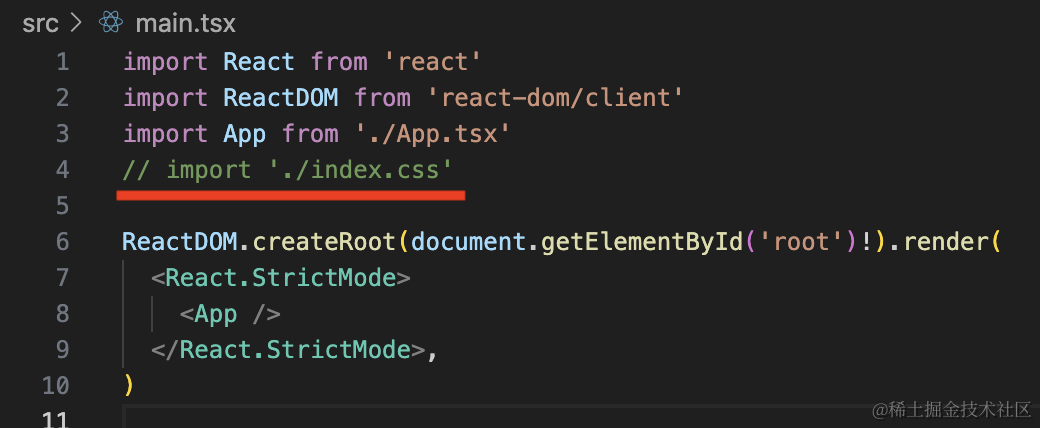The width and height of the screenshot is (1040, 428).
Task: Click line number 1 in gutter
Action: tap(62, 62)
